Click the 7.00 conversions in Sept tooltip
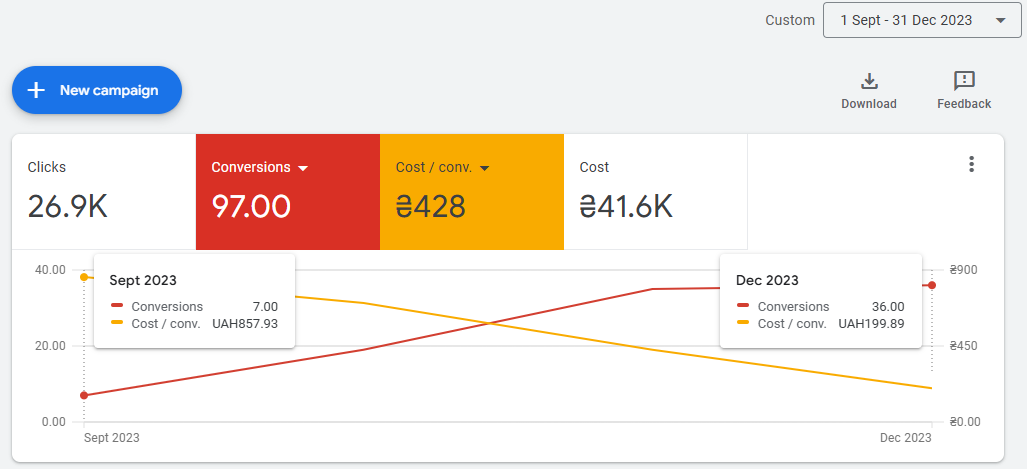This screenshot has width=1027, height=469. pos(265,307)
